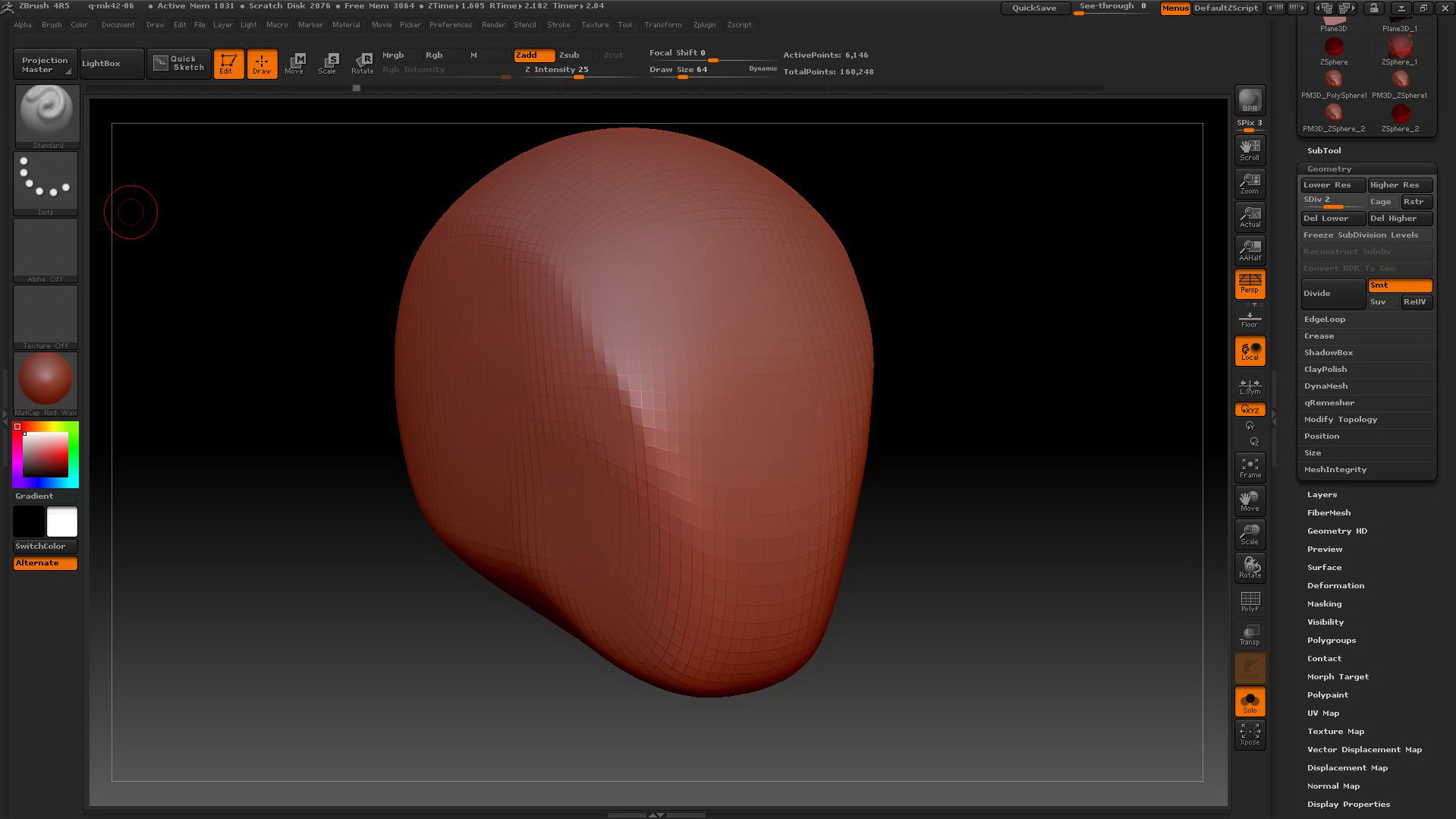Click the QuickSave button
Screen dimensions: 1456x819
click(1034, 8)
